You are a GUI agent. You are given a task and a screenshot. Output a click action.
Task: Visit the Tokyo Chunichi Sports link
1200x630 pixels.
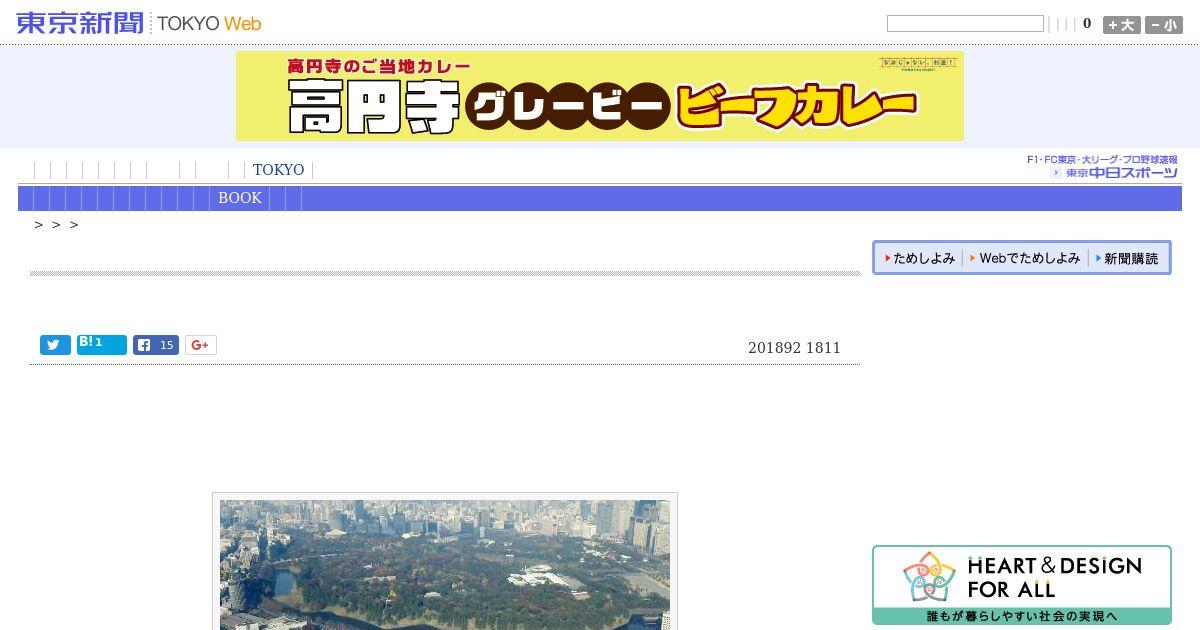point(1103,166)
